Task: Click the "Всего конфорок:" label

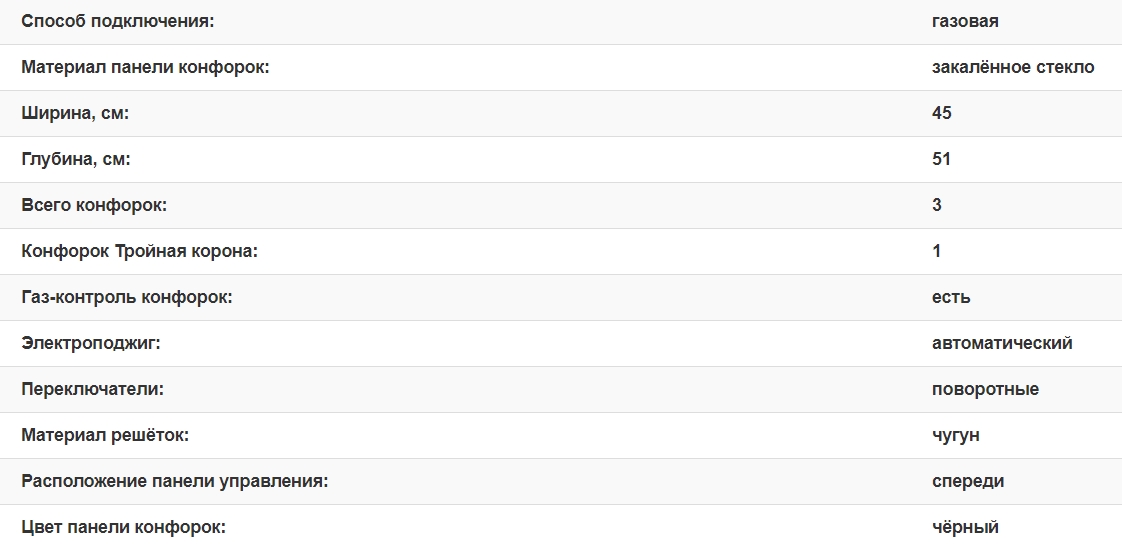Action: tap(94, 205)
